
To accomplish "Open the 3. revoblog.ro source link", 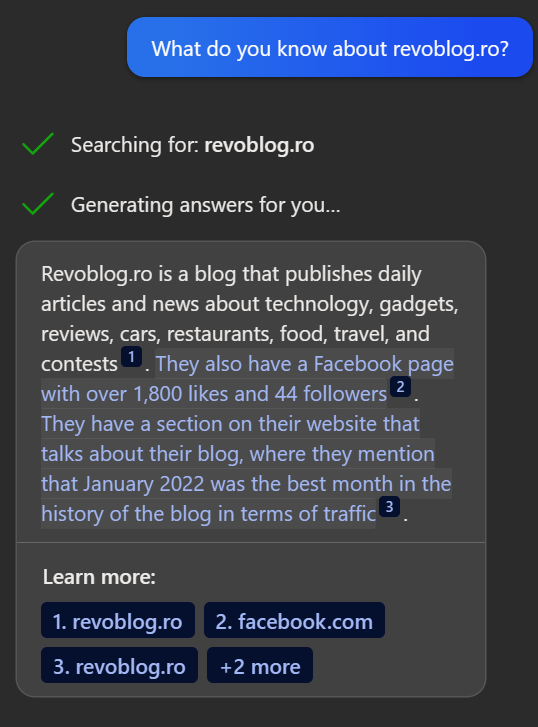I will click(120, 665).
